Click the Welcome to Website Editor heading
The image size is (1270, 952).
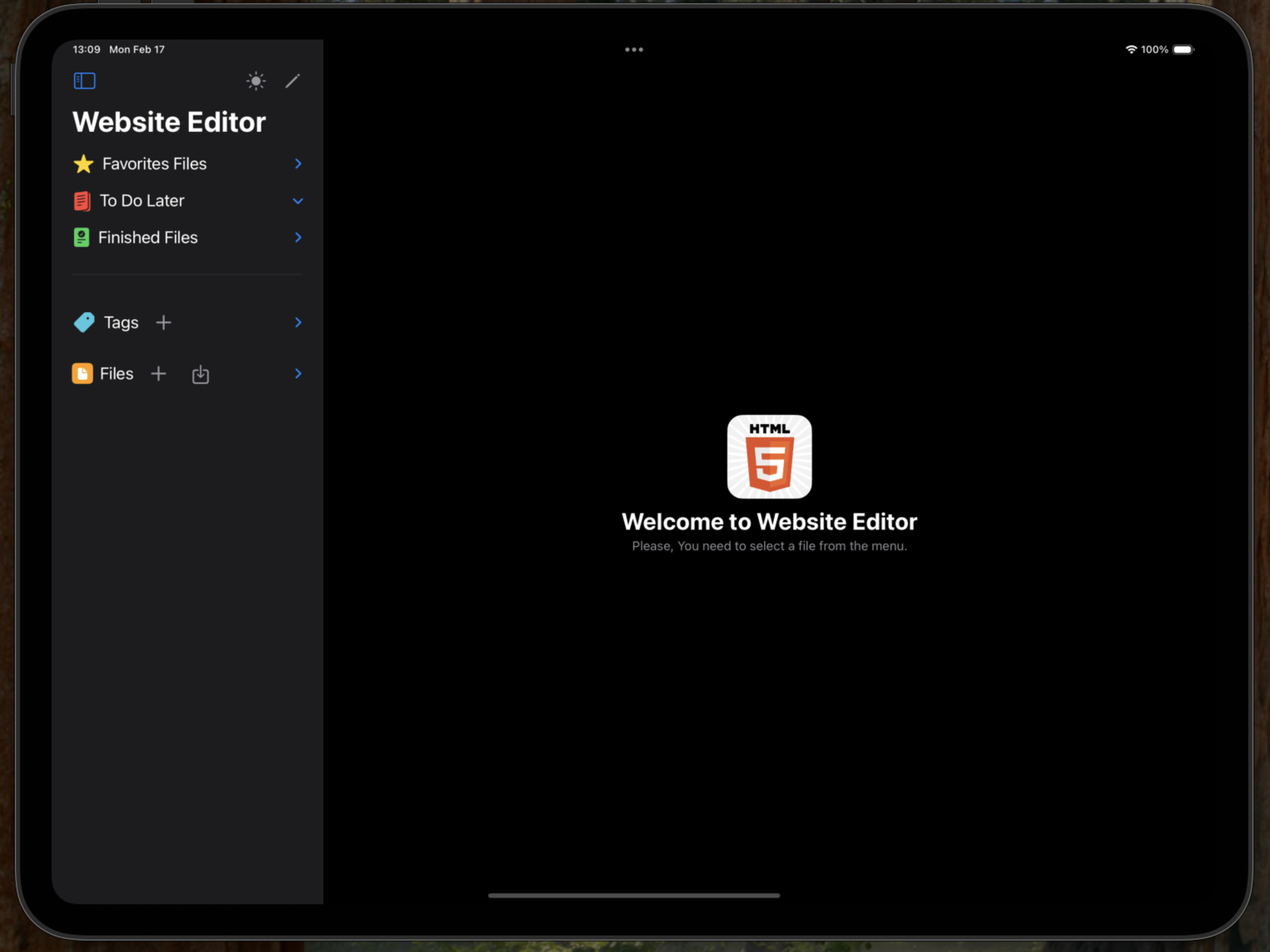tap(769, 522)
